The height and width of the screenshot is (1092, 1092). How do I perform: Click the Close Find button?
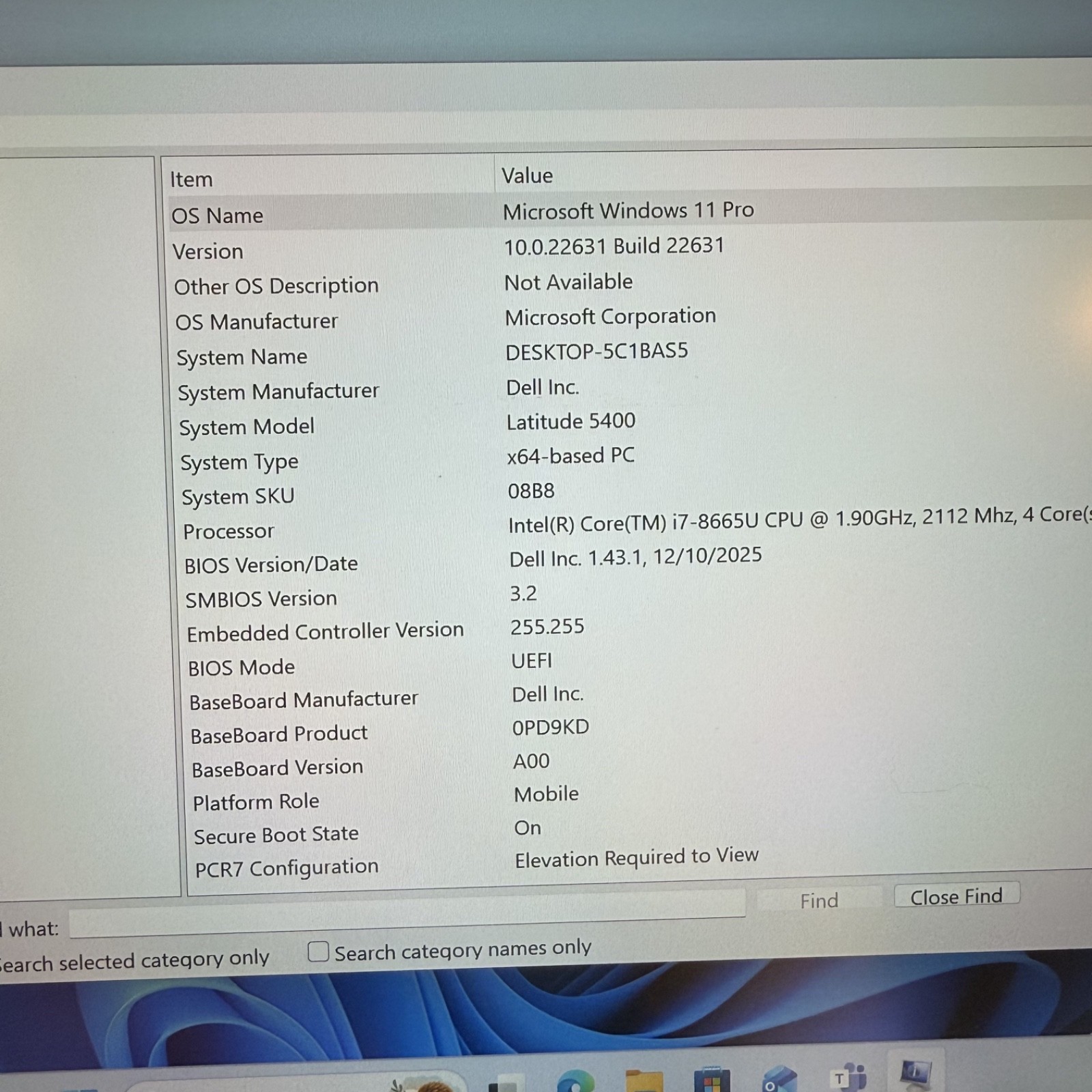point(956,896)
